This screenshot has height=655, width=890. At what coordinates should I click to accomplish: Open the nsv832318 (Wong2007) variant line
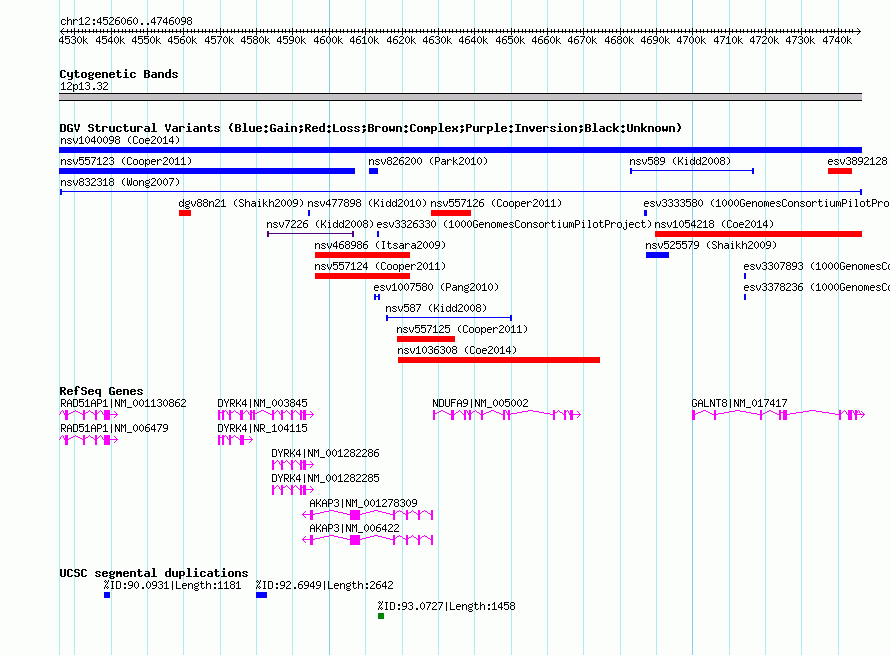(x=460, y=192)
